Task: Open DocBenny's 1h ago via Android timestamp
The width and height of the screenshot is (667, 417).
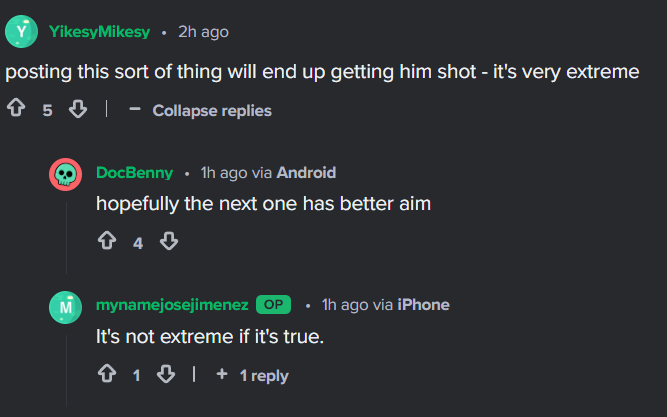Action: coord(268,173)
